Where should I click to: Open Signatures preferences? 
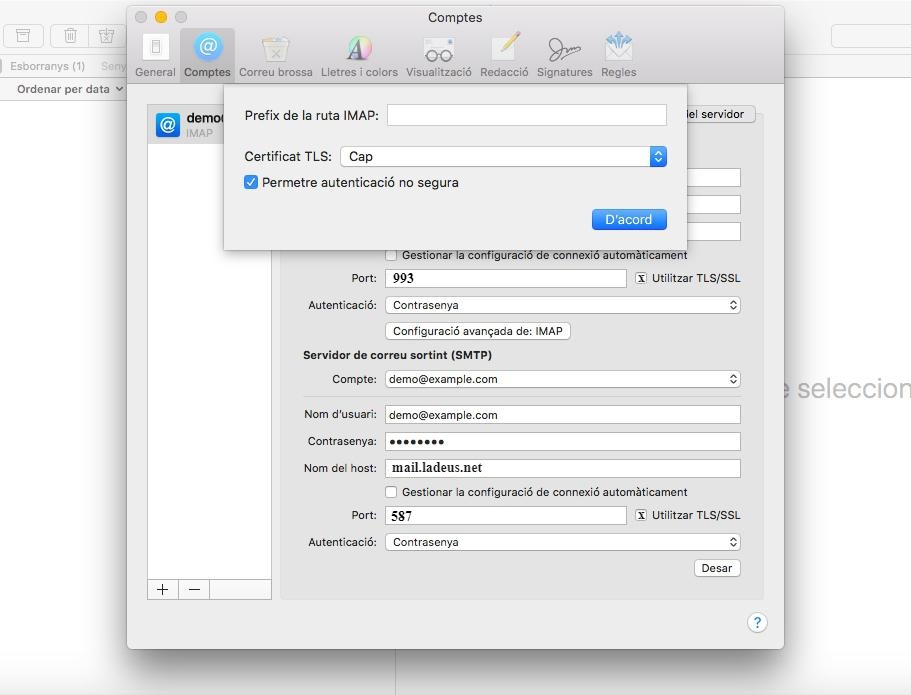564,55
